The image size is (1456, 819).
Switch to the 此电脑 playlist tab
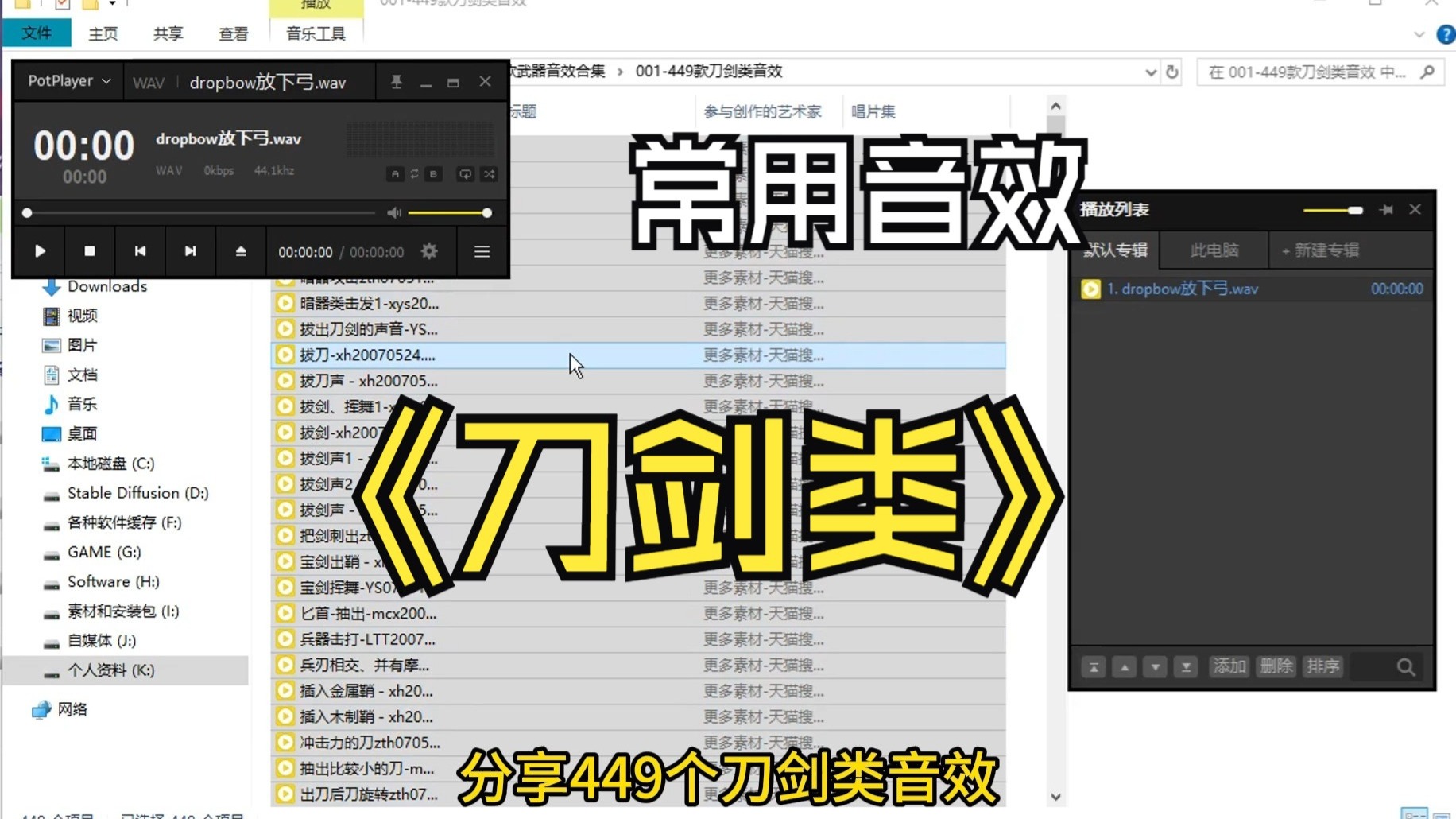(x=1214, y=250)
